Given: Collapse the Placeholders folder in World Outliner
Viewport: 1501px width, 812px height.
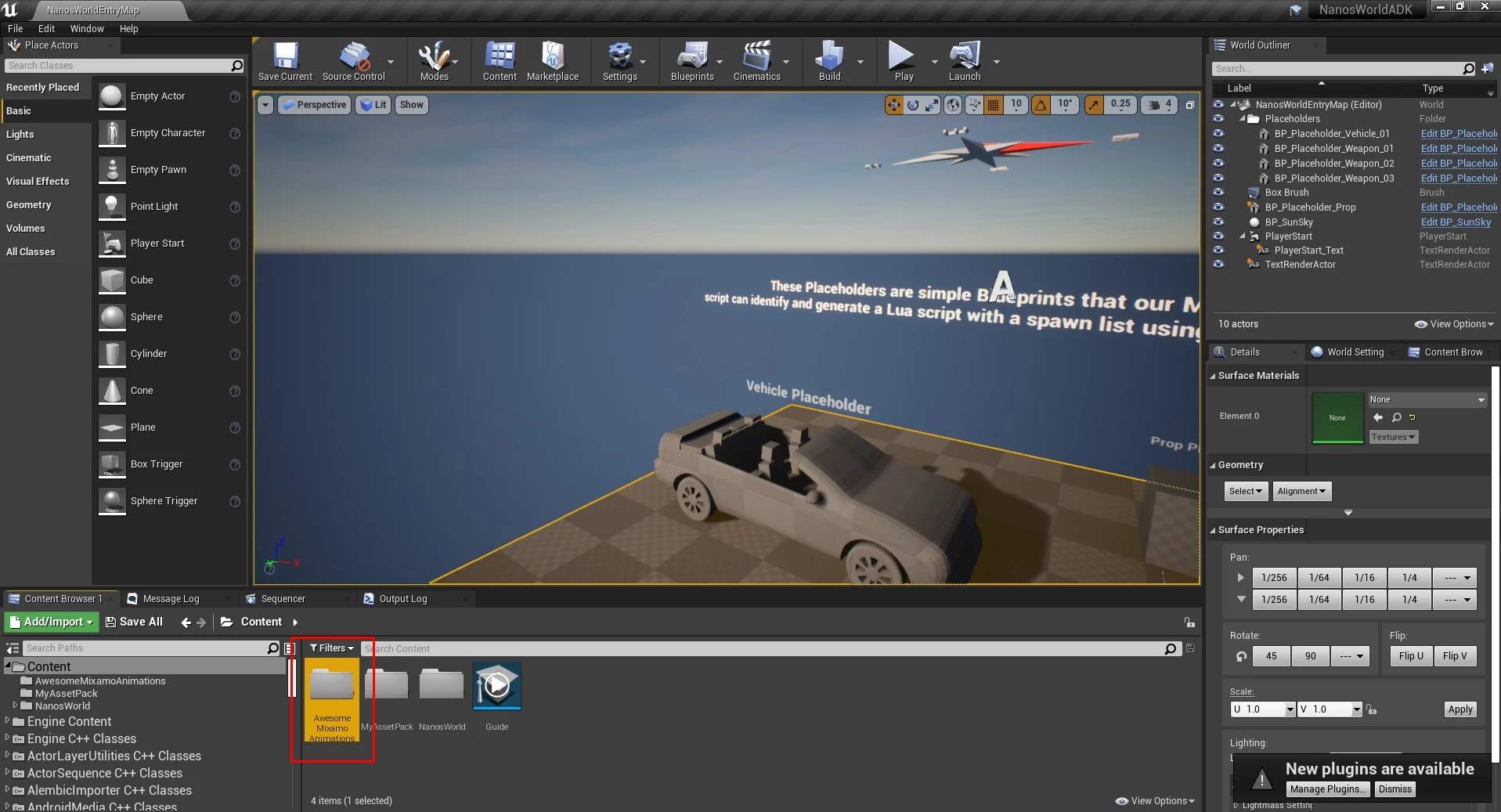Looking at the screenshot, I should click(x=1243, y=119).
